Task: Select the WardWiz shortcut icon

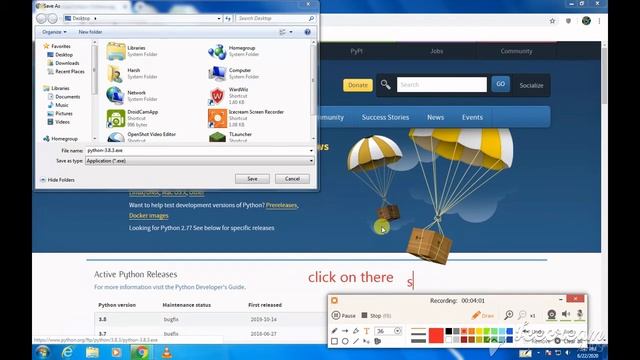Action: (x=217, y=96)
